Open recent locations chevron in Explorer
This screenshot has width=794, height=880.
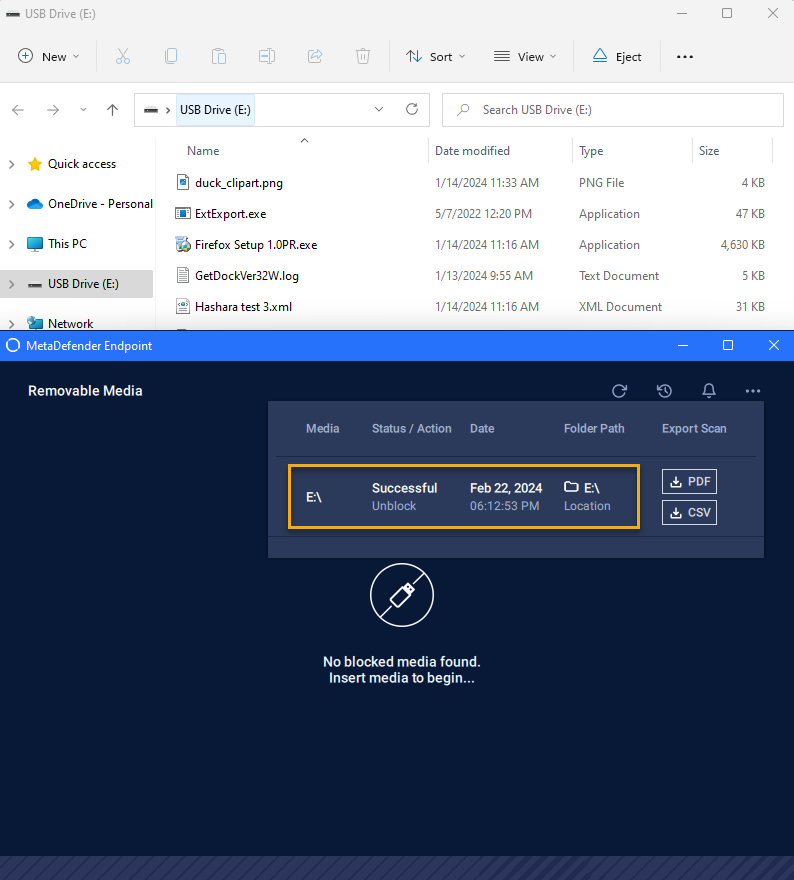tap(83, 110)
